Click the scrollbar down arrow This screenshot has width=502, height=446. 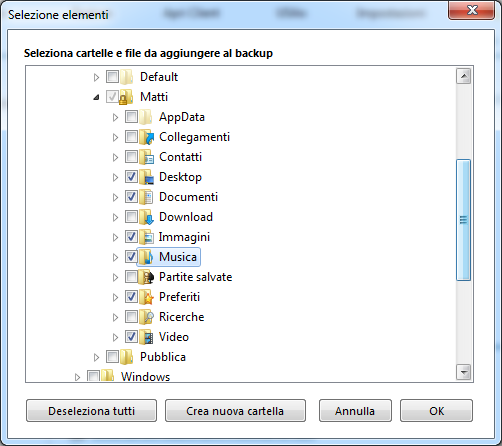point(463,372)
